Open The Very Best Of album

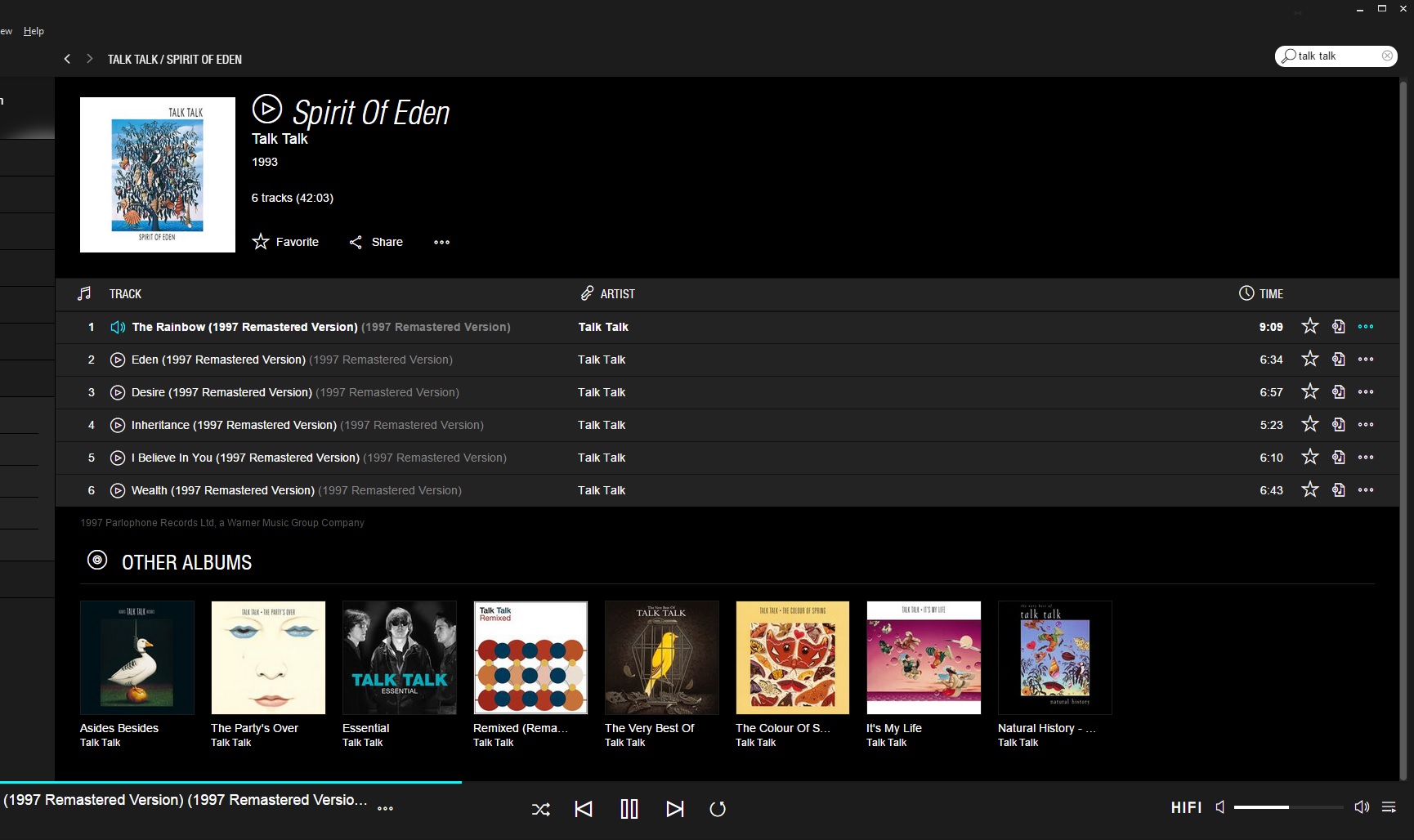point(662,658)
